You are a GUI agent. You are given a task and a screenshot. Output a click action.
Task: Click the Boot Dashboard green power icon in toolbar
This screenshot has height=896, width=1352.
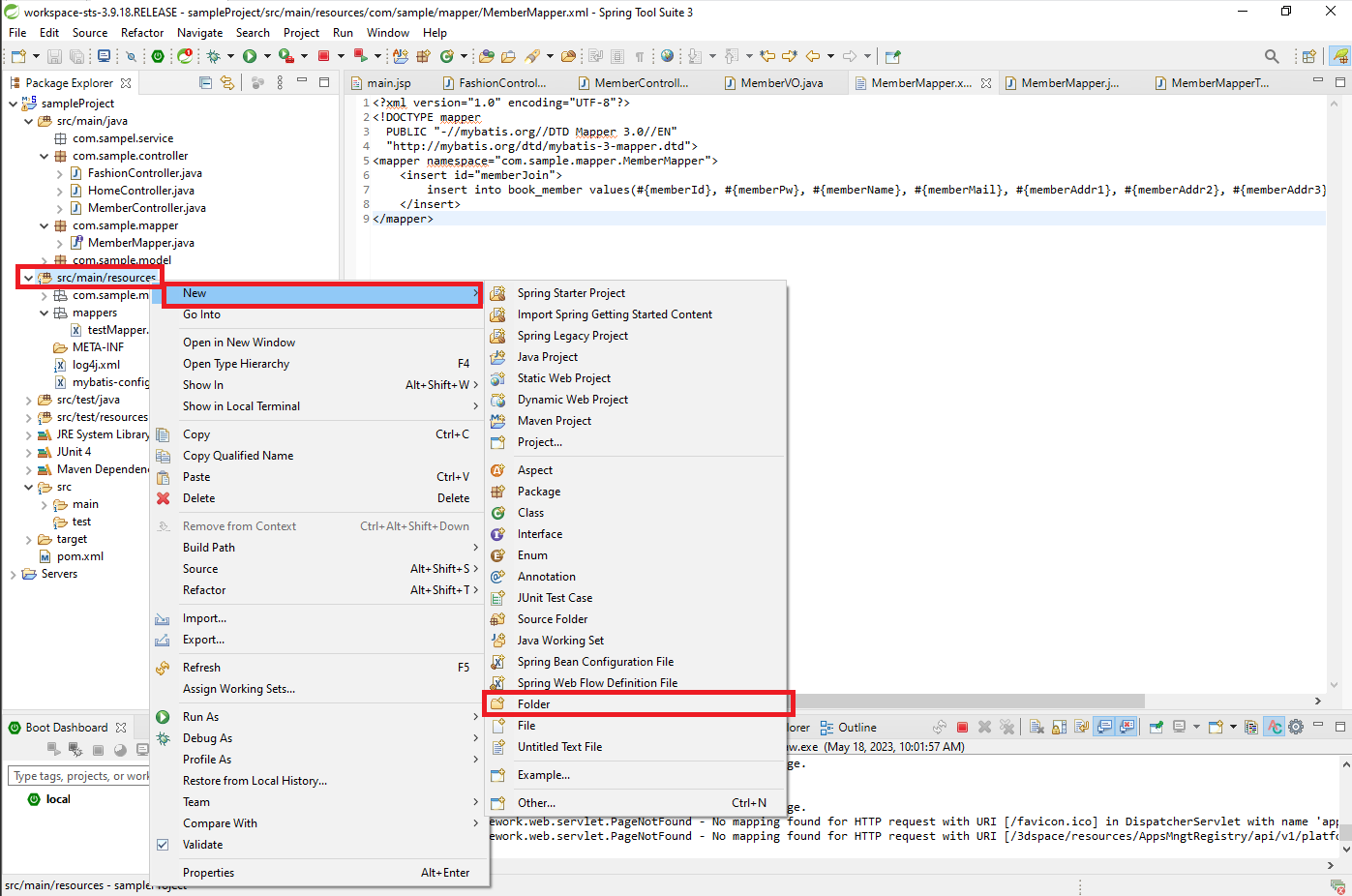click(x=157, y=56)
